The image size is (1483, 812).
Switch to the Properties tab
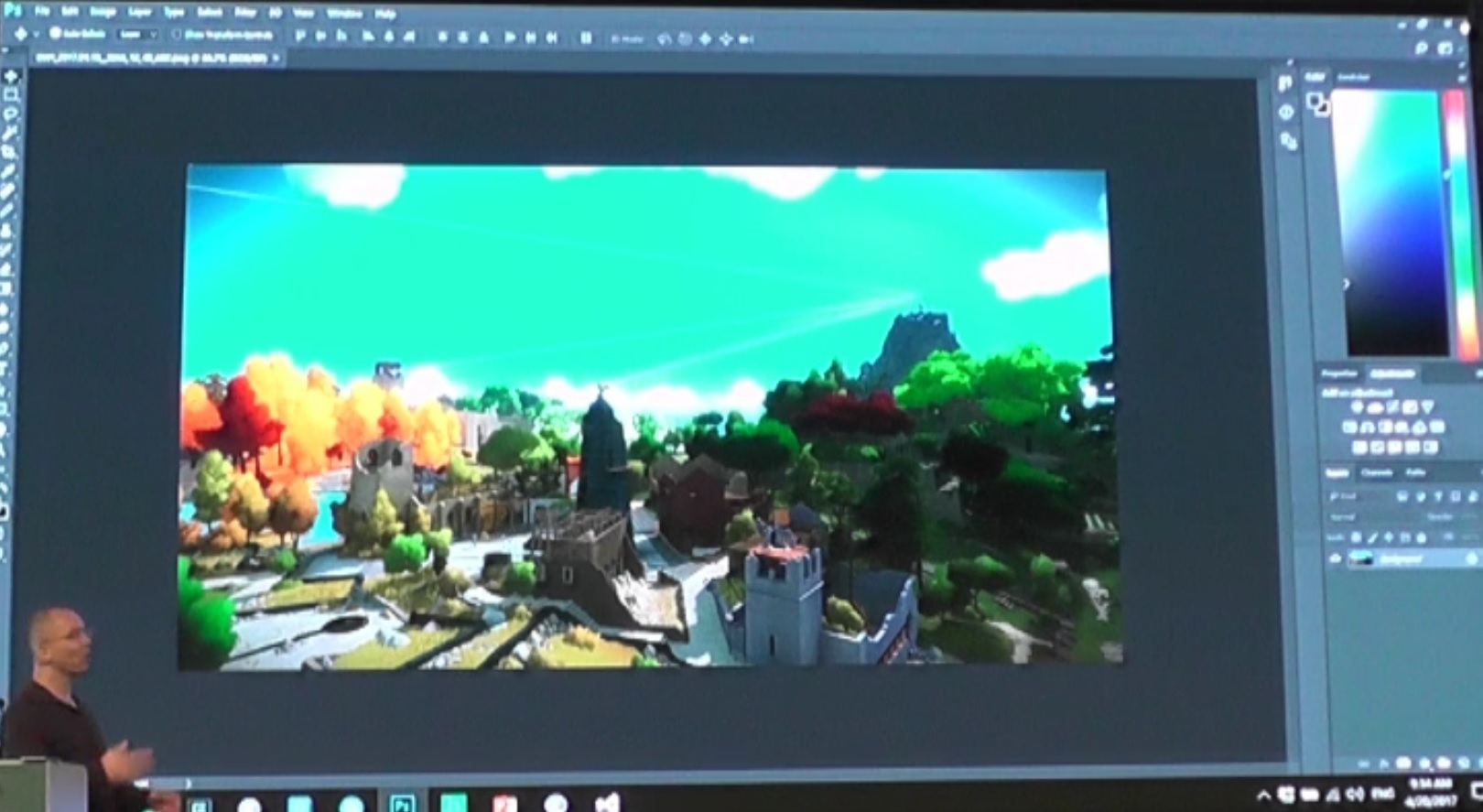click(x=1339, y=374)
